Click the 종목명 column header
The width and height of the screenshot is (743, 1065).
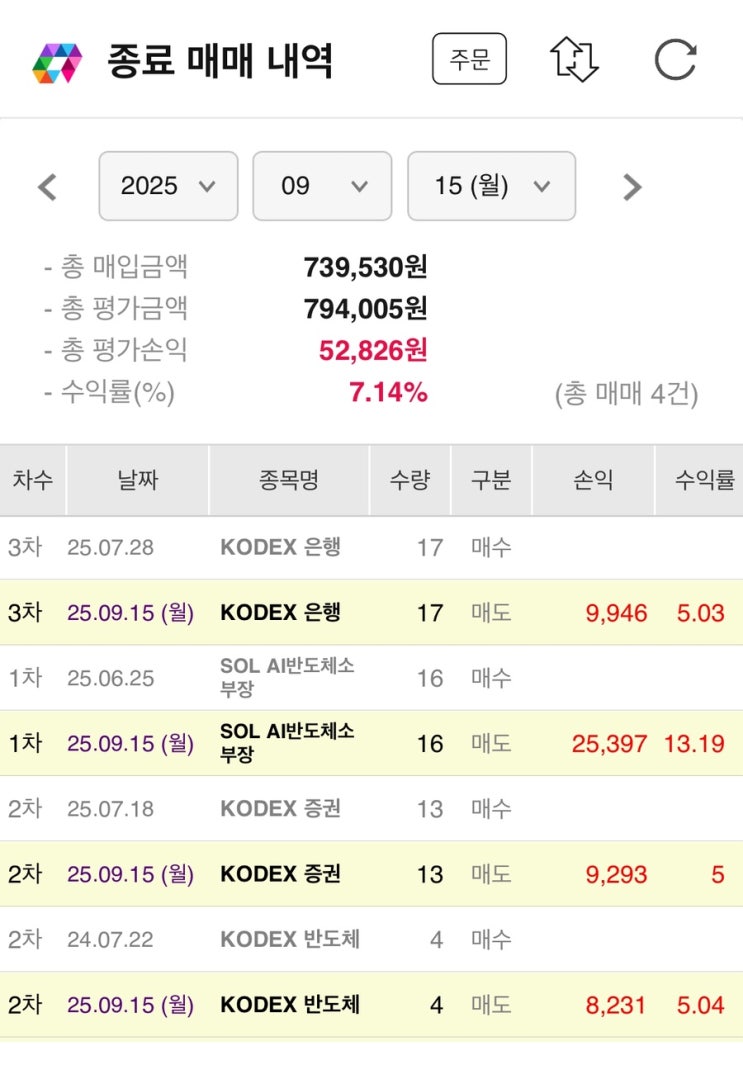(288, 480)
